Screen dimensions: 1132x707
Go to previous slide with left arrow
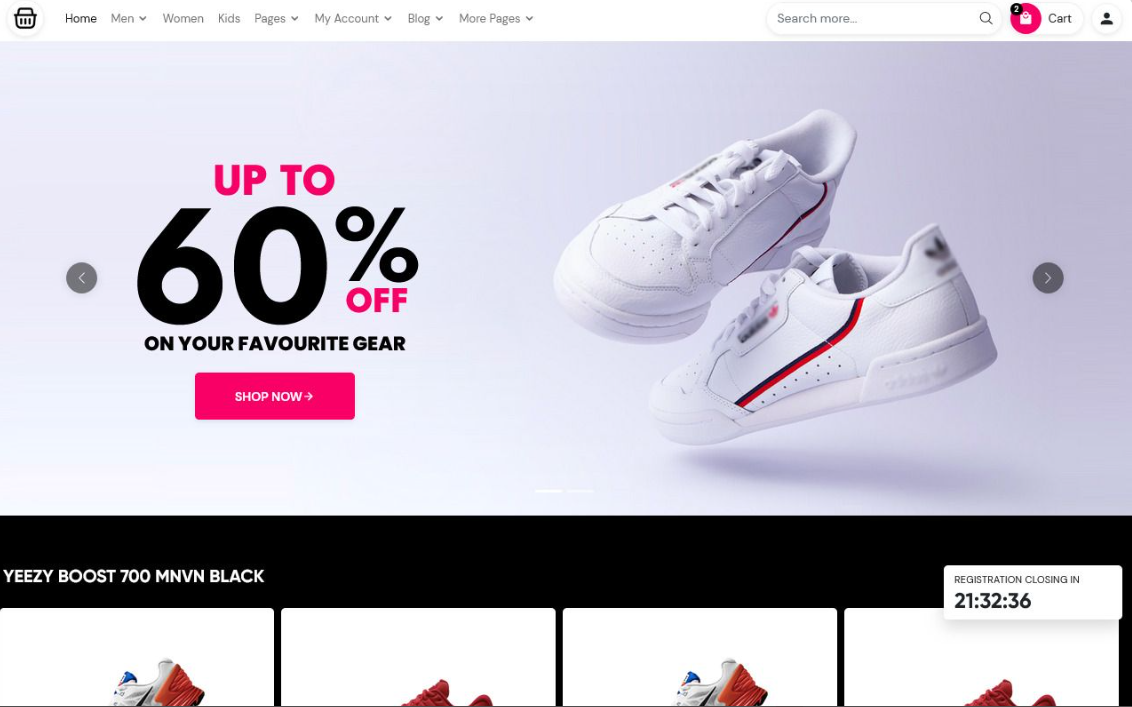pos(82,277)
